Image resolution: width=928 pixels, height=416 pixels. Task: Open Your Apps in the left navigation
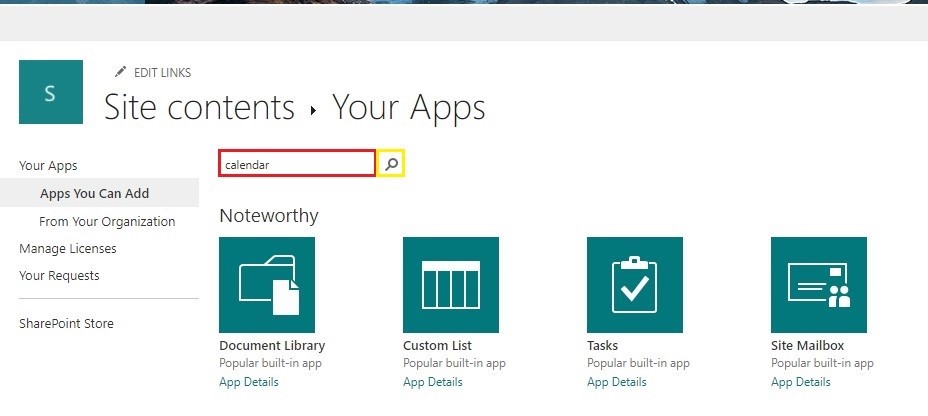pyautogui.click(x=48, y=166)
